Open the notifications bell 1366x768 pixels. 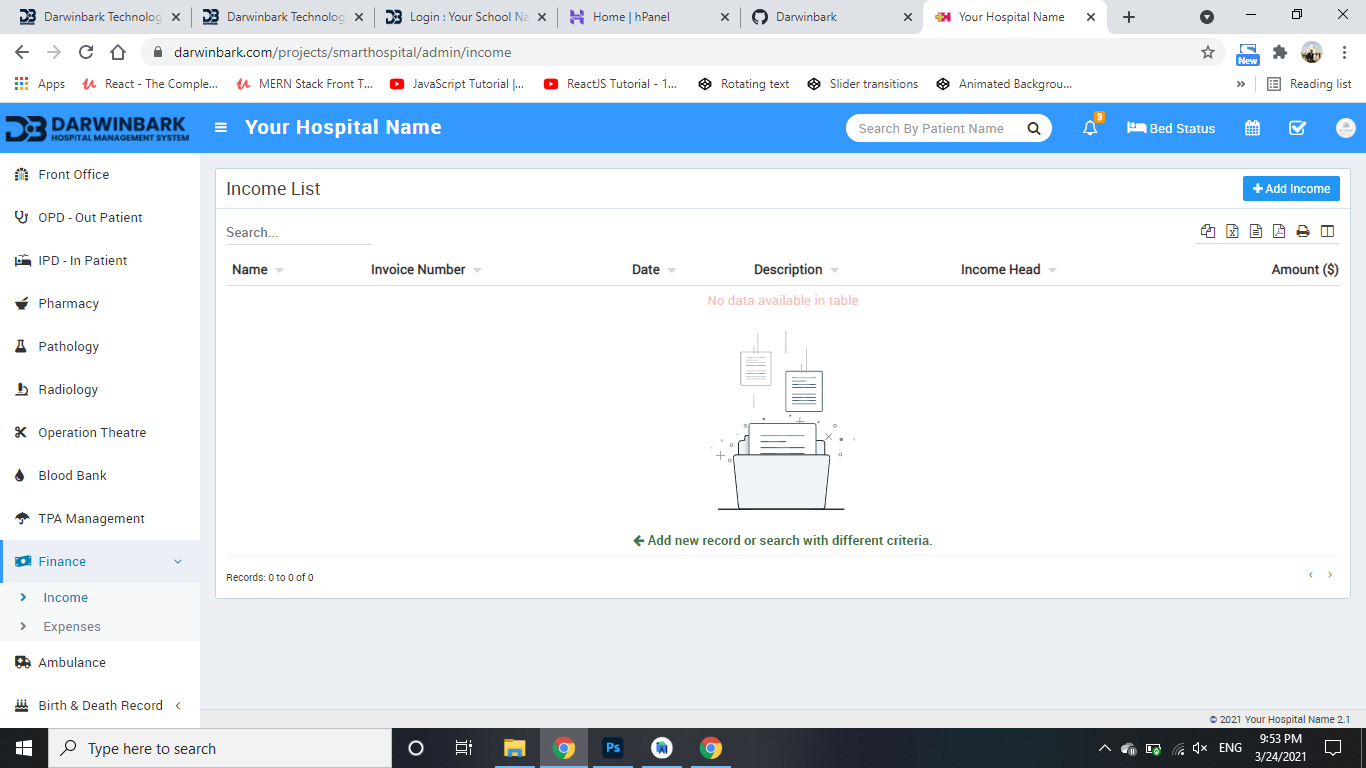1090,128
